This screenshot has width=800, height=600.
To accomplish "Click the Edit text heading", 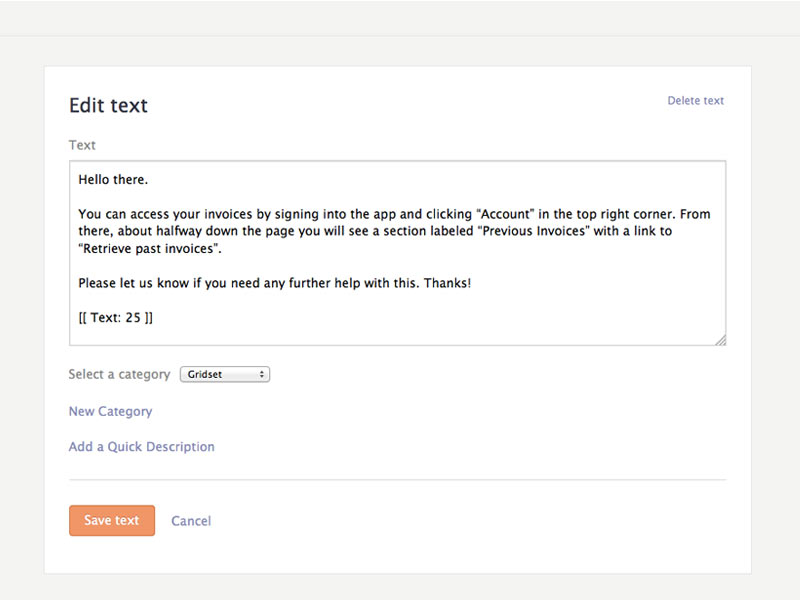I will 108,105.
